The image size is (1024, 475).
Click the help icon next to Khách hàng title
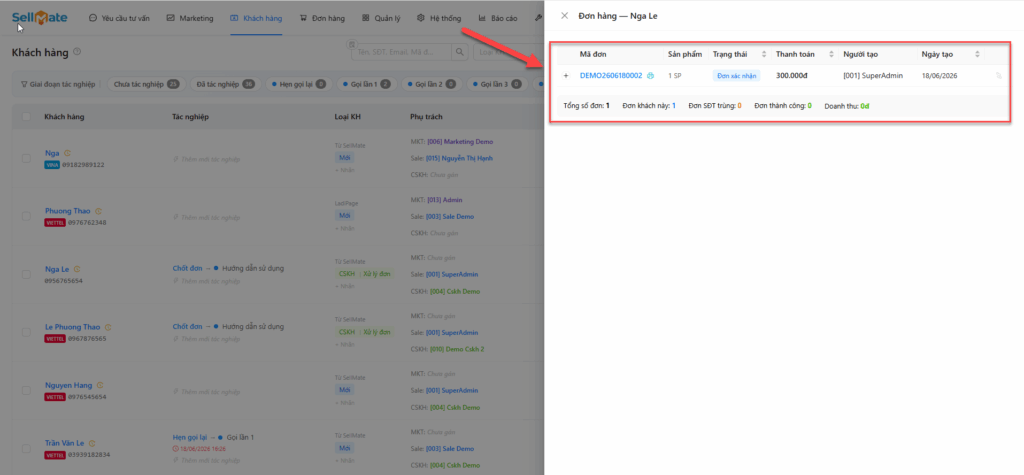click(77, 52)
